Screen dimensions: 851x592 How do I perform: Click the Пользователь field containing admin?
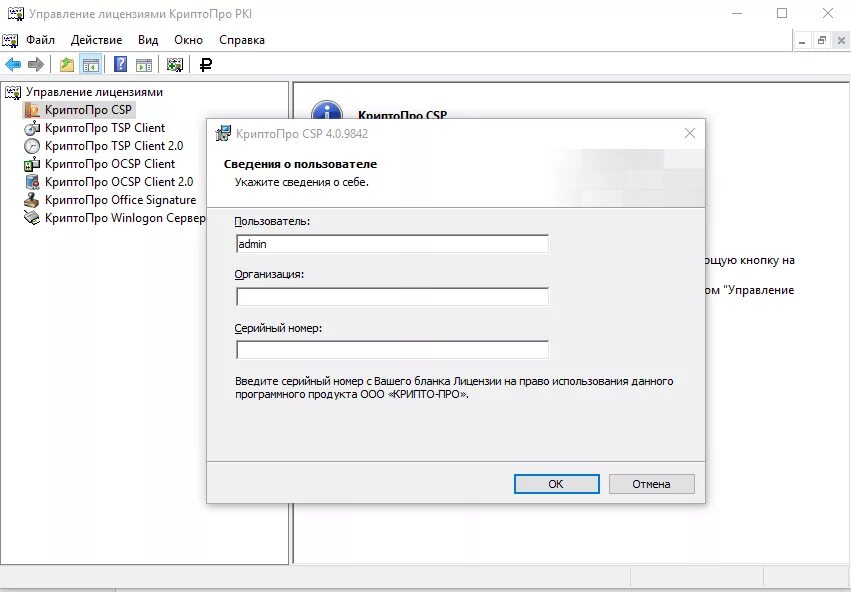(x=392, y=244)
